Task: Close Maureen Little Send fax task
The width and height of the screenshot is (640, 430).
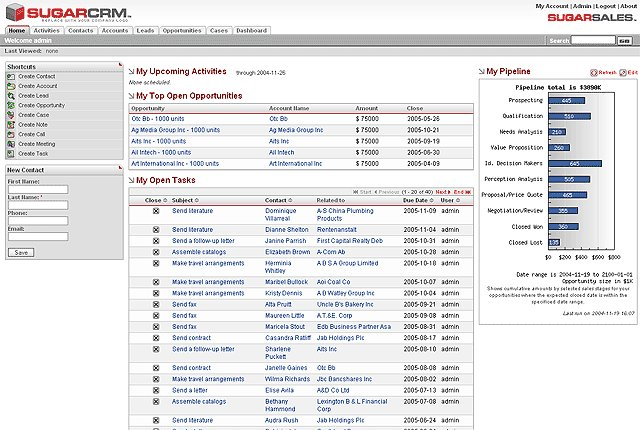Action: click(156, 316)
